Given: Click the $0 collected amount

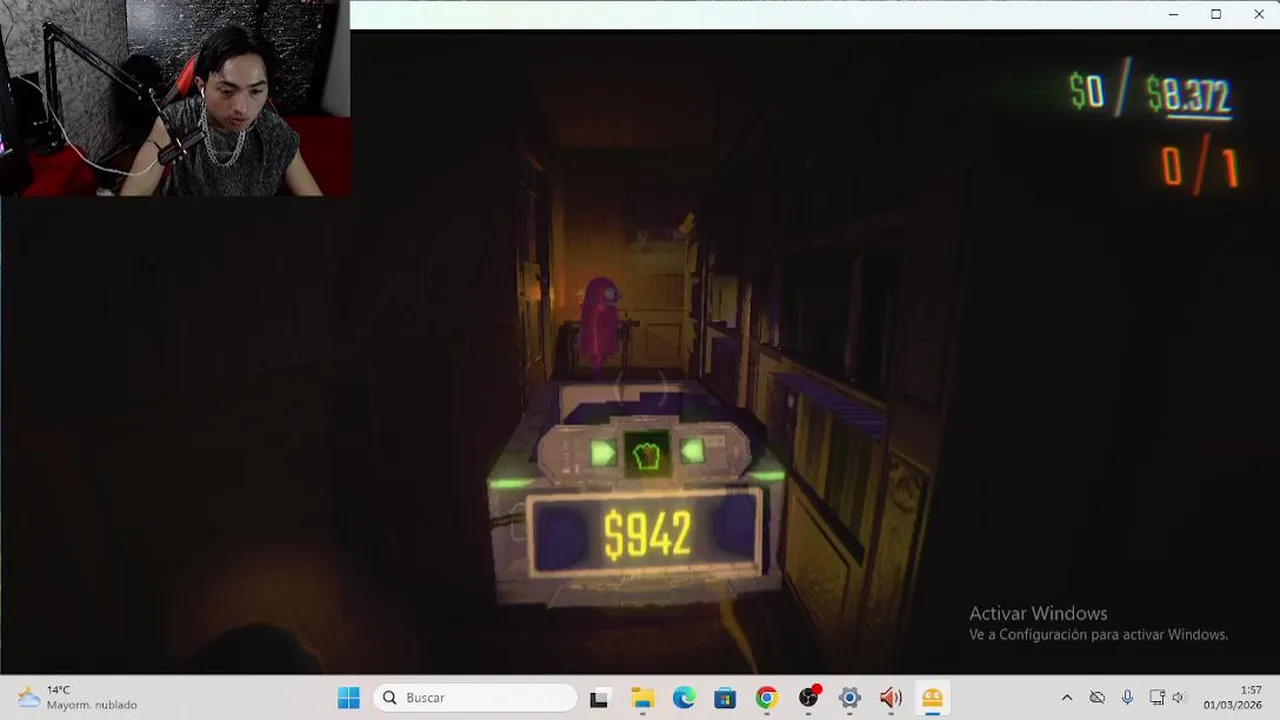Looking at the screenshot, I should (1086, 91).
